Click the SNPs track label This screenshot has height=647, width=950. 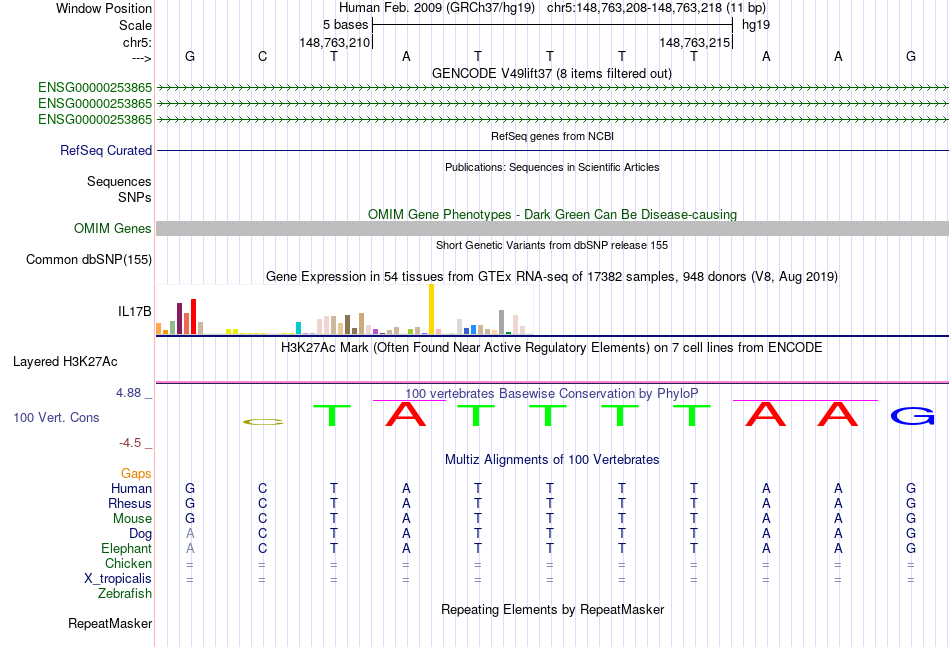(x=135, y=197)
